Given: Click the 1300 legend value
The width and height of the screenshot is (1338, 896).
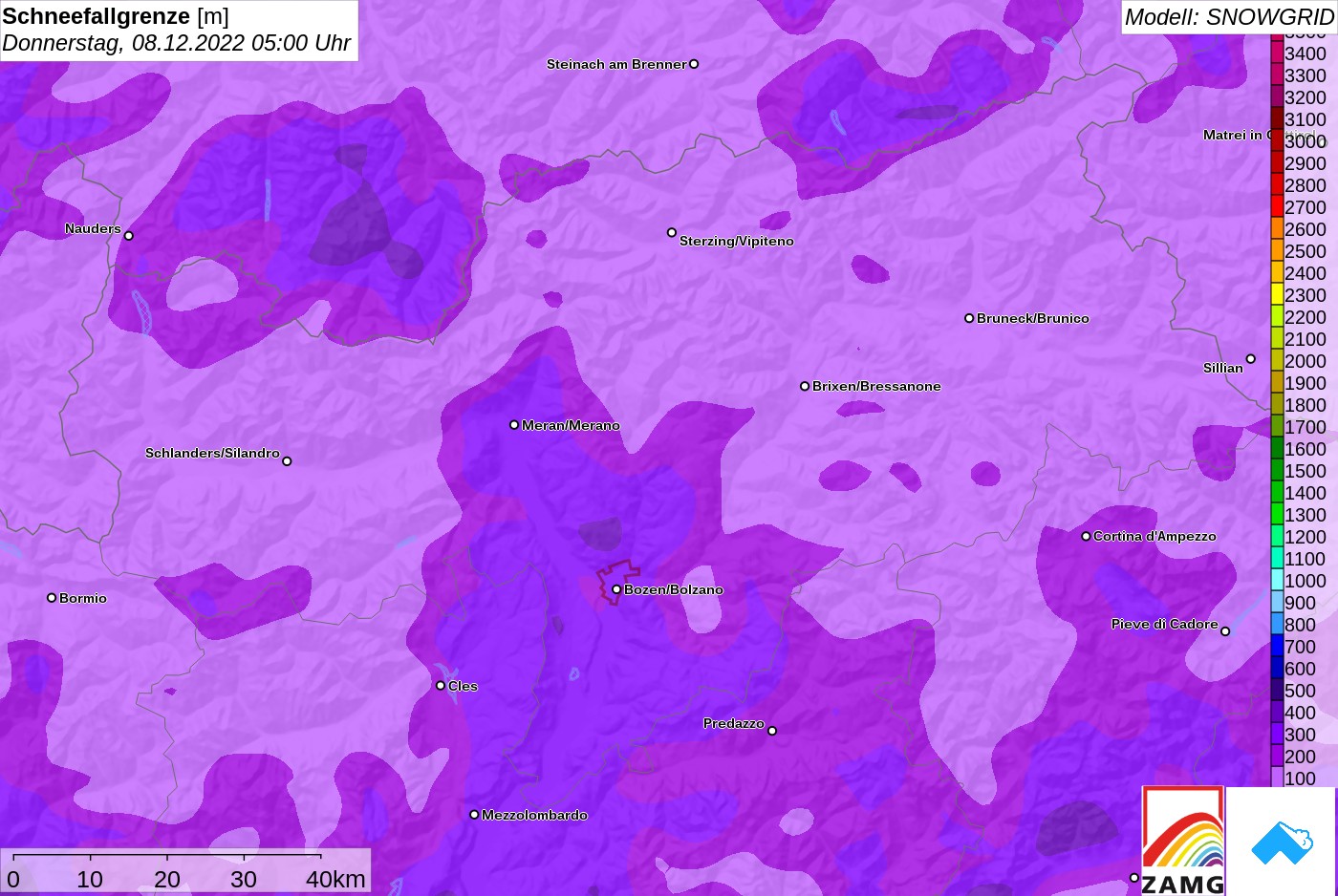Looking at the screenshot, I should tap(1306, 515).
